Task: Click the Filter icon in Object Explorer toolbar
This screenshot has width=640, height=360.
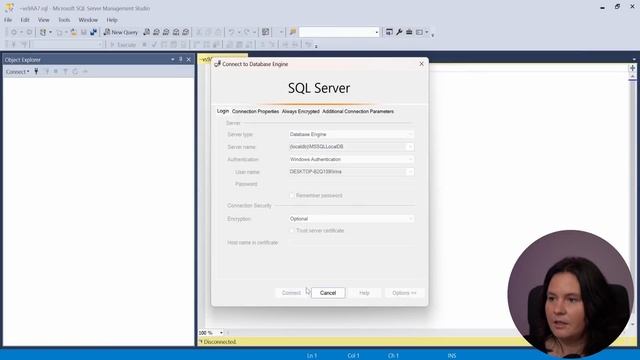Action: point(65,71)
